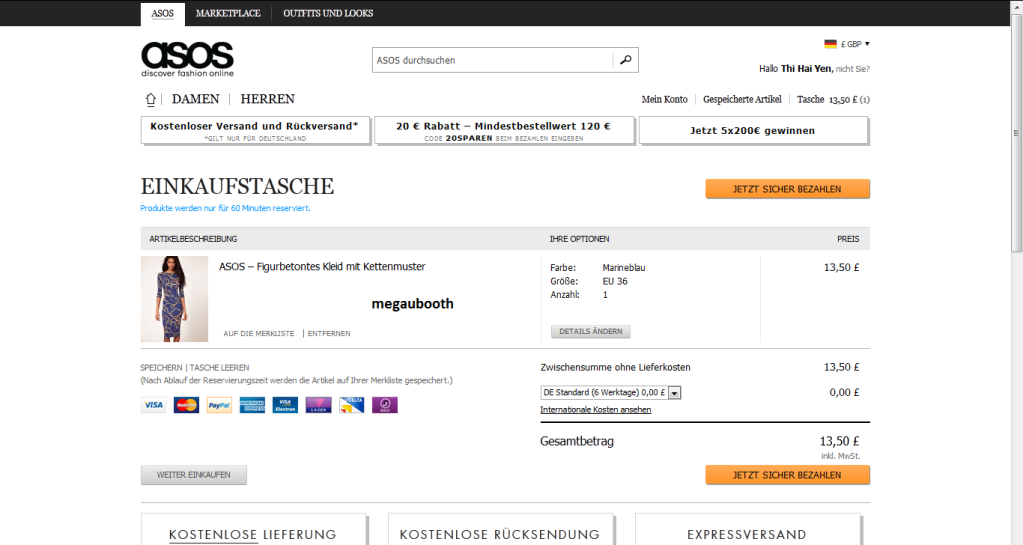
Task: Click the Gesamtbetrag label
Action: click(577, 441)
